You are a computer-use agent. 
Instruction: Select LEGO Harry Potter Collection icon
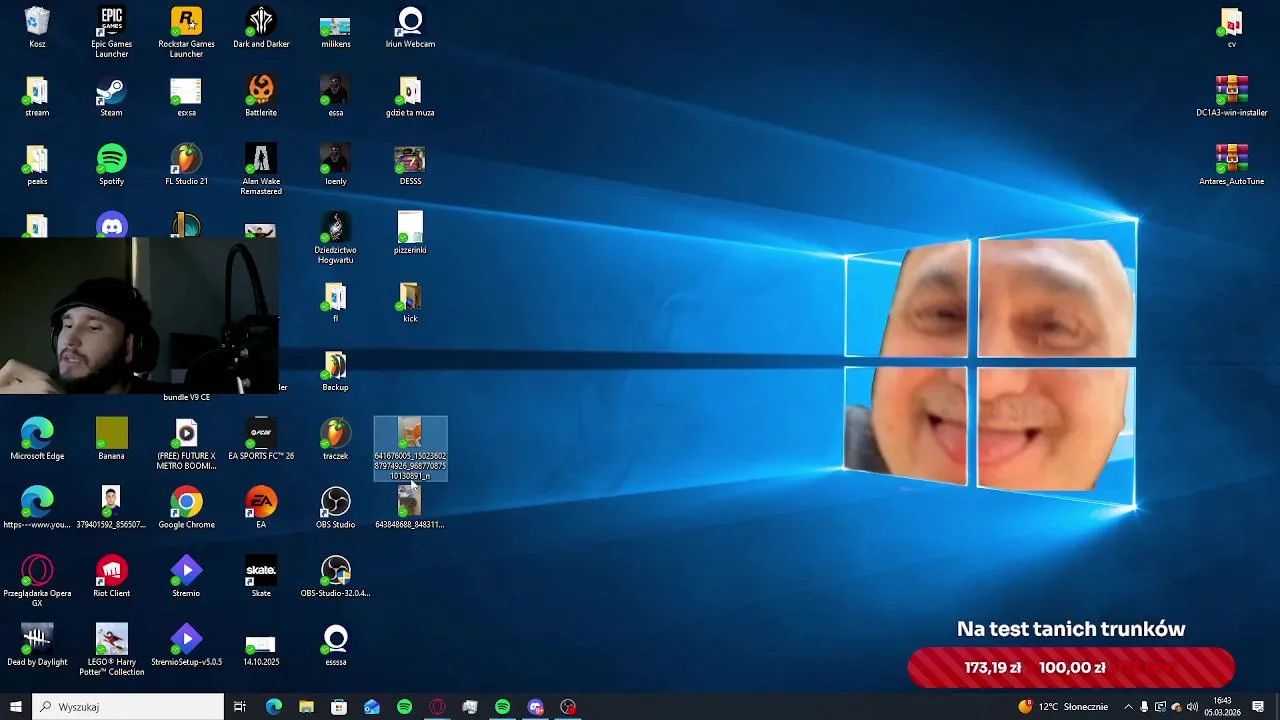111,650
